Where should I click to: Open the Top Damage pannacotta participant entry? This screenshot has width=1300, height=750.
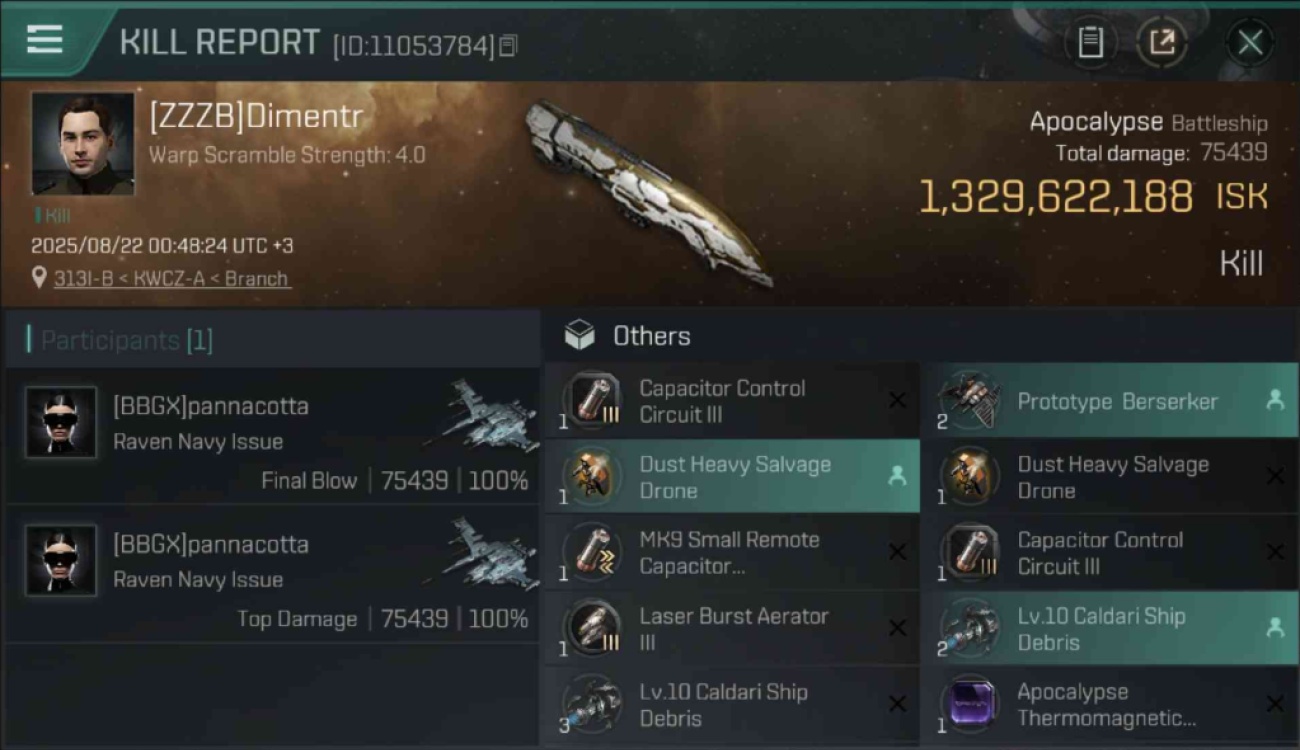[272, 574]
